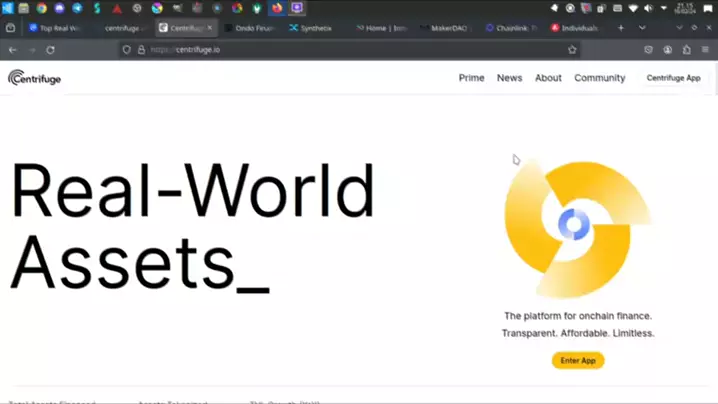Open a new browser tab
Viewport: 718px width, 404px height.
[x=621, y=28]
